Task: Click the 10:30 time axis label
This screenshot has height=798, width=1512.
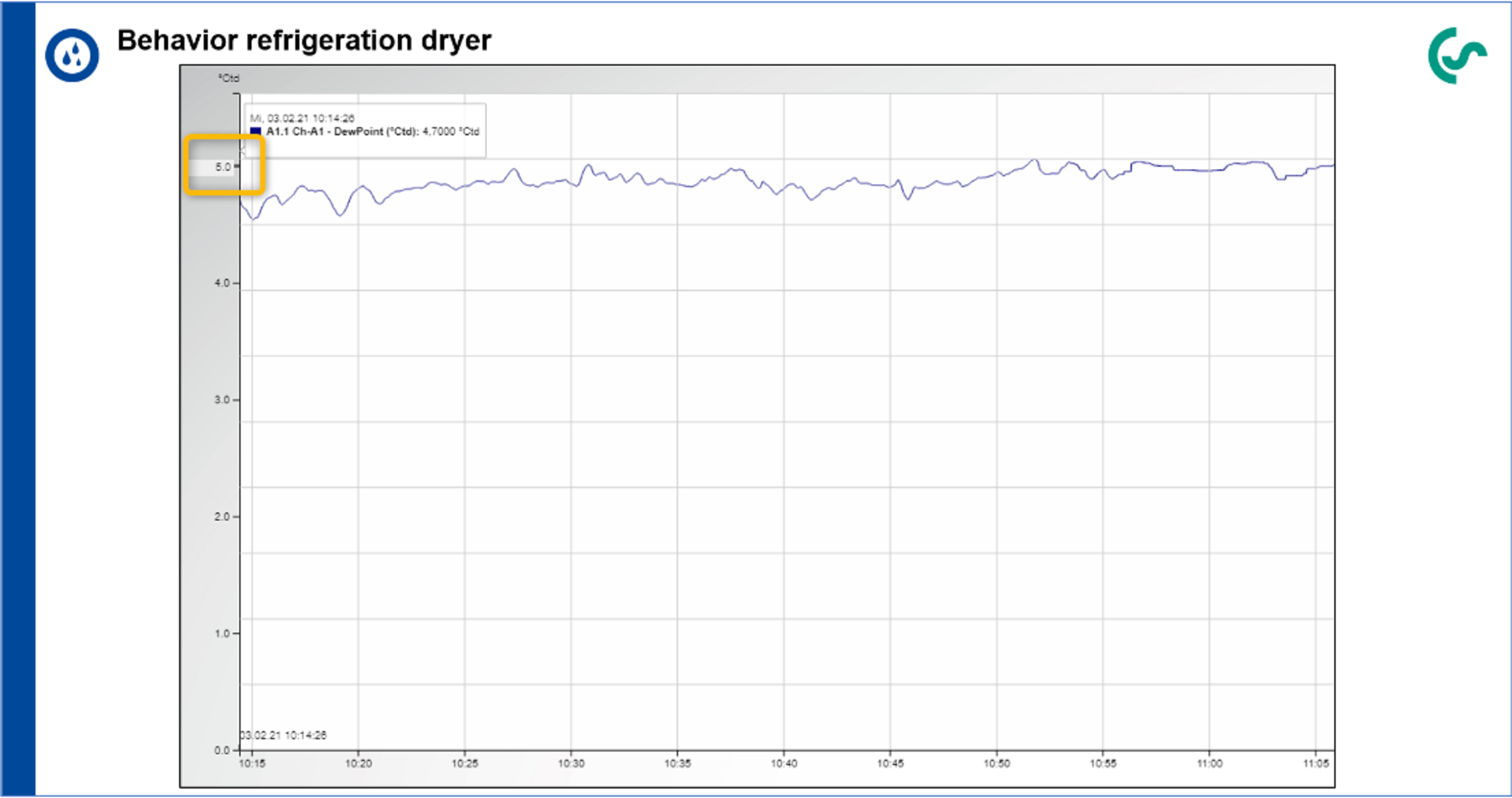Action: (x=571, y=763)
